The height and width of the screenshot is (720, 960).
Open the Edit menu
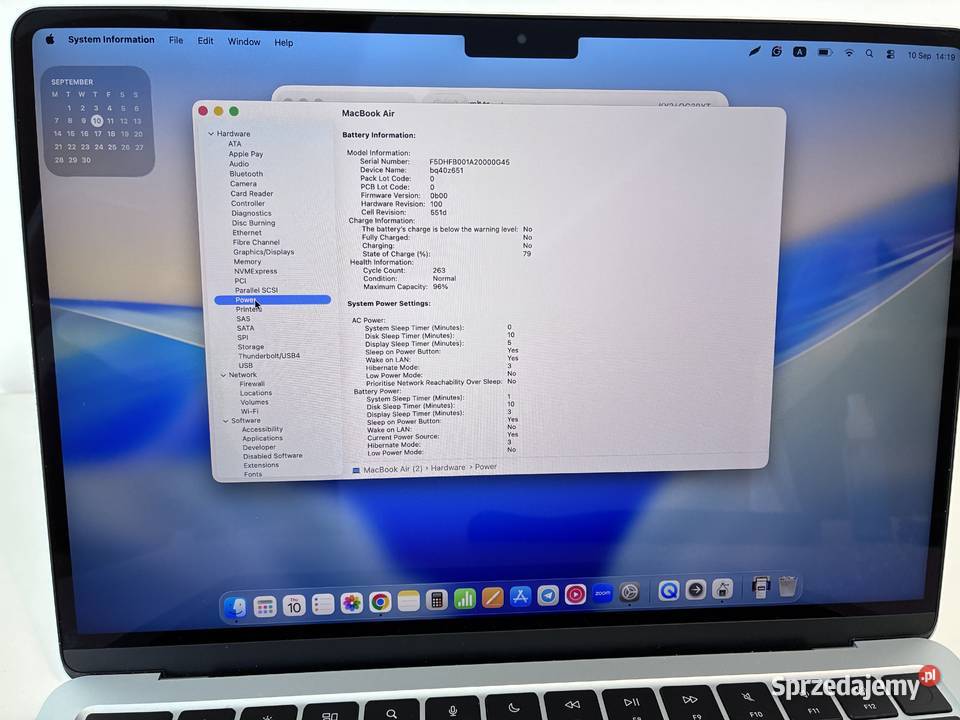click(205, 41)
